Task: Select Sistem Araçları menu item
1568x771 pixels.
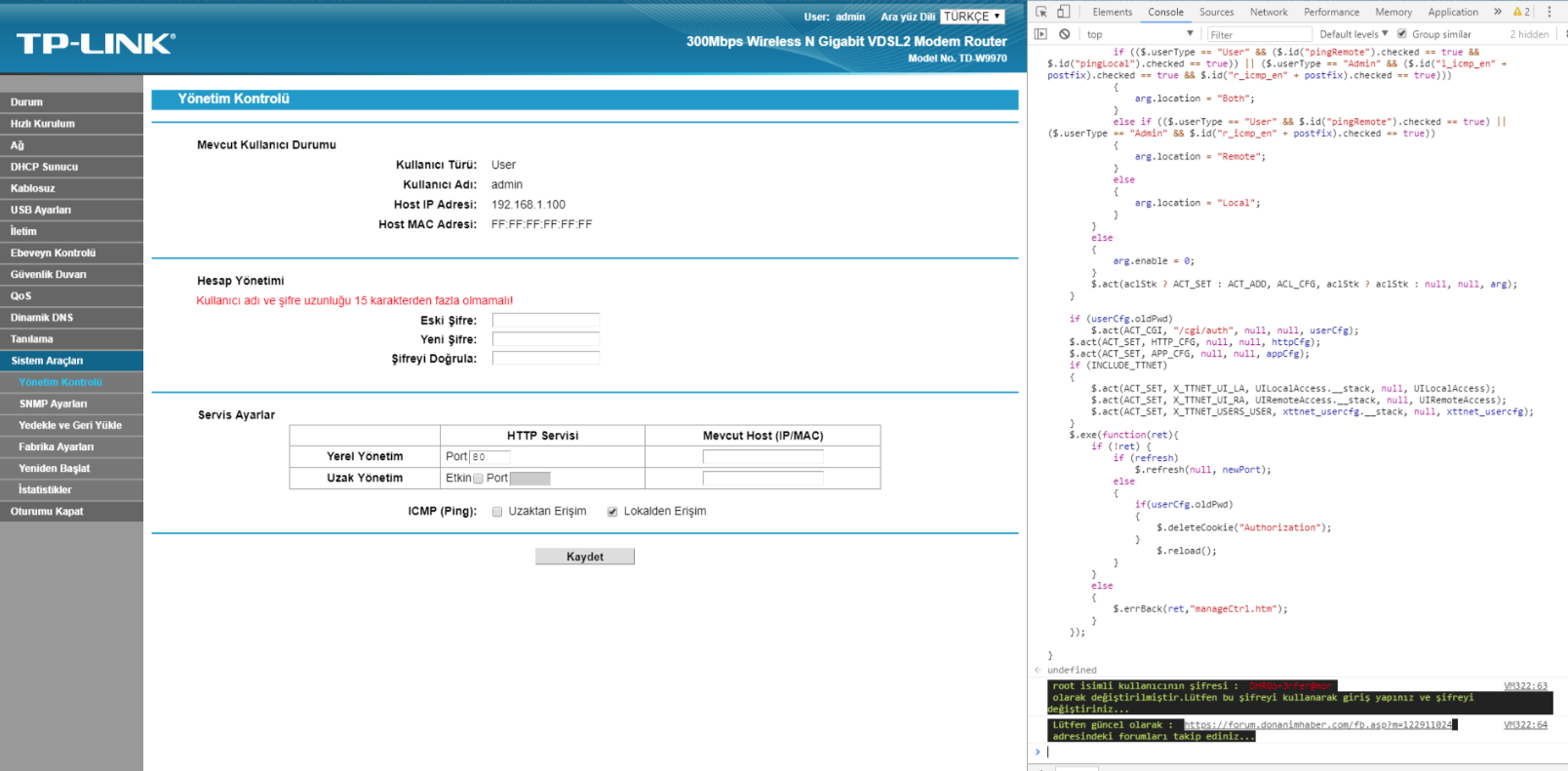Action: tap(71, 361)
